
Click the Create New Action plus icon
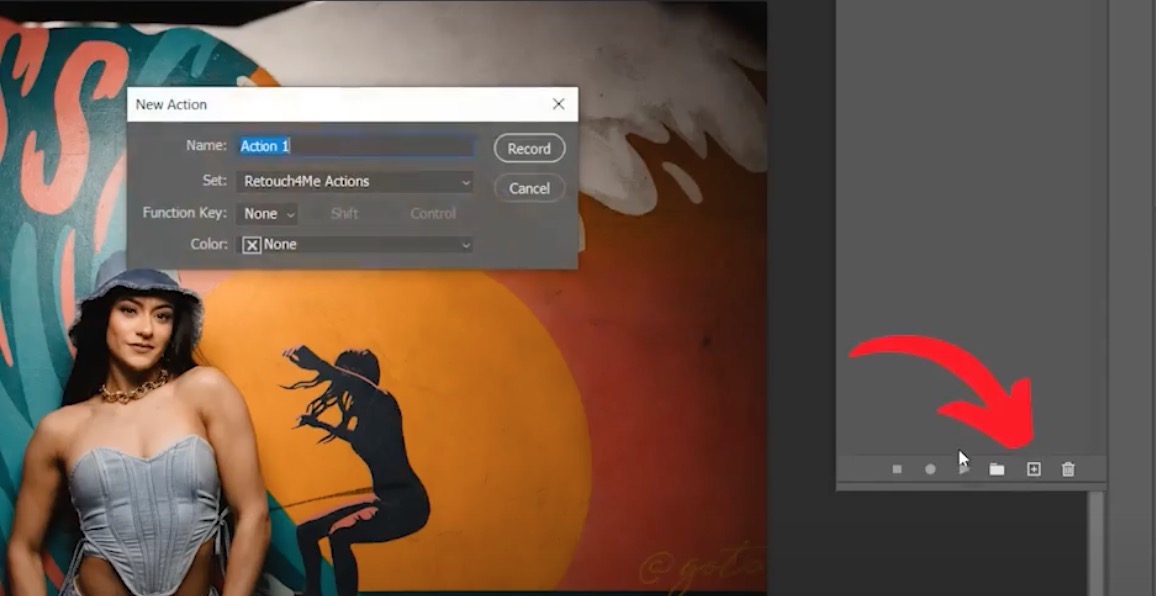click(x=1033, y=468)
